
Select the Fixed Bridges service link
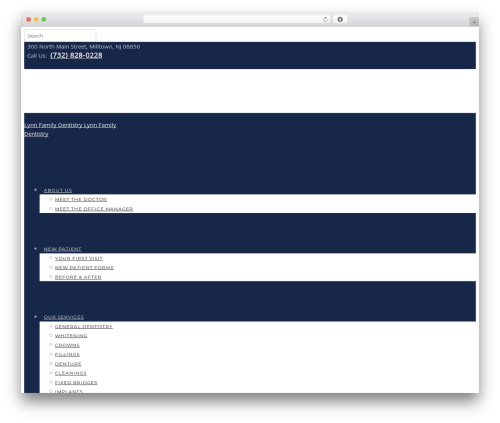[76, 382]
